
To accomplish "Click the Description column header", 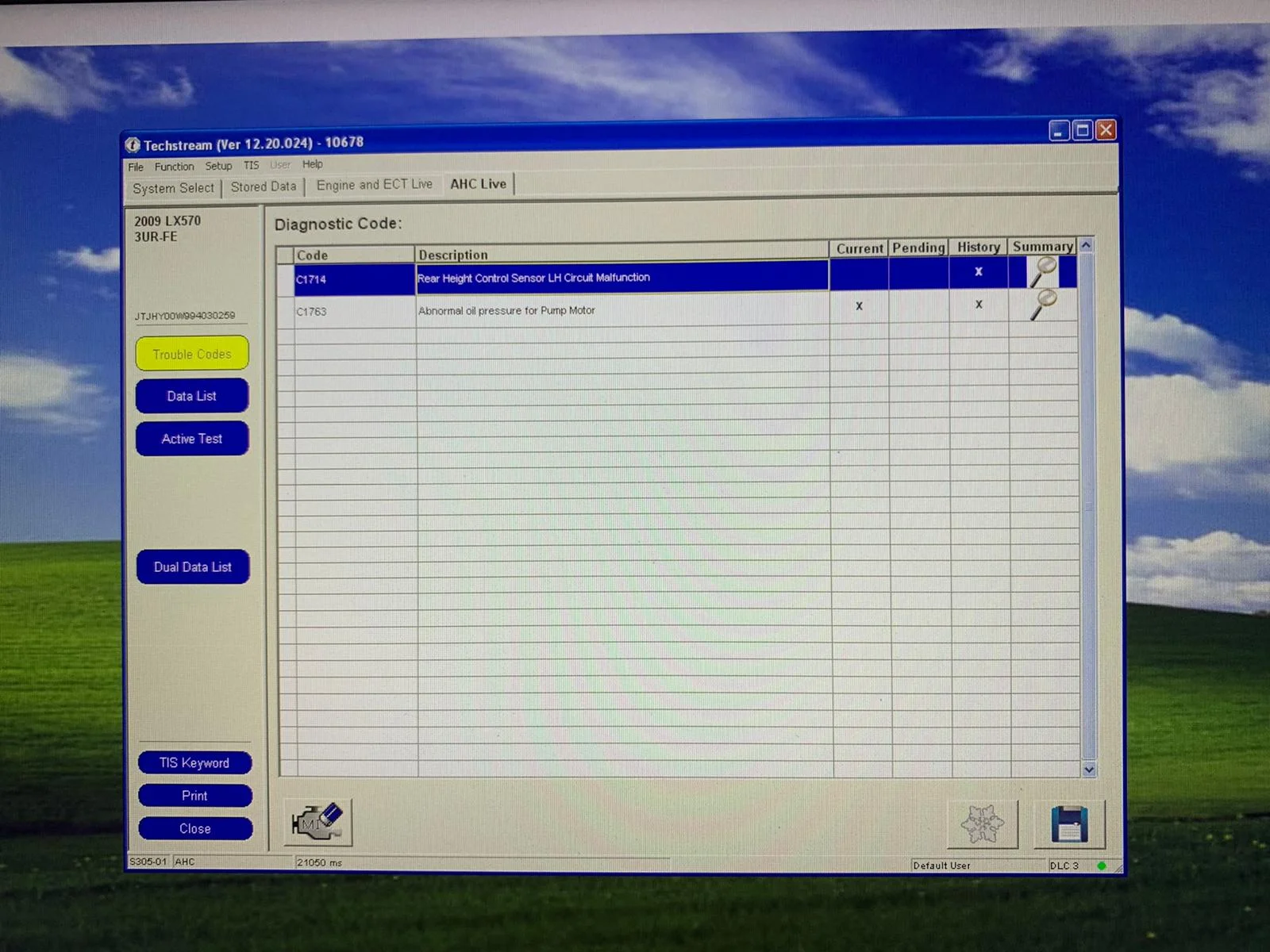I will (622, 253).
